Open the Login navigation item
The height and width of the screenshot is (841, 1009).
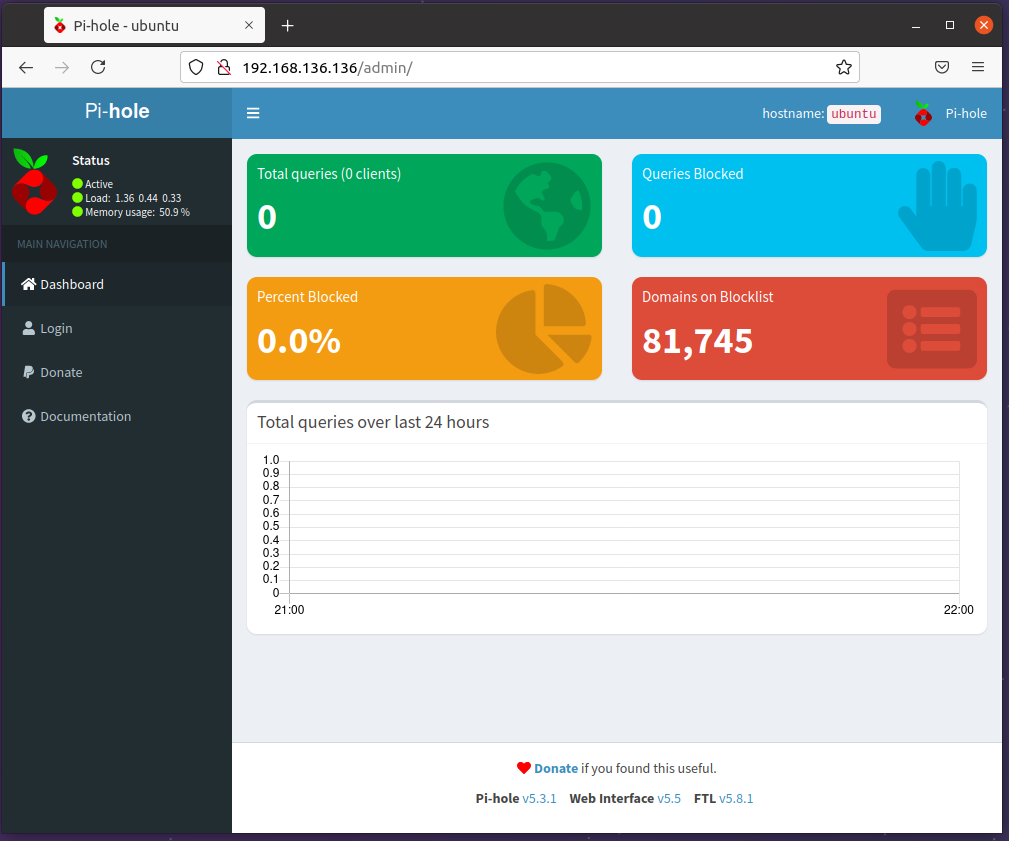pyautogui.click(x=117, y=328)
